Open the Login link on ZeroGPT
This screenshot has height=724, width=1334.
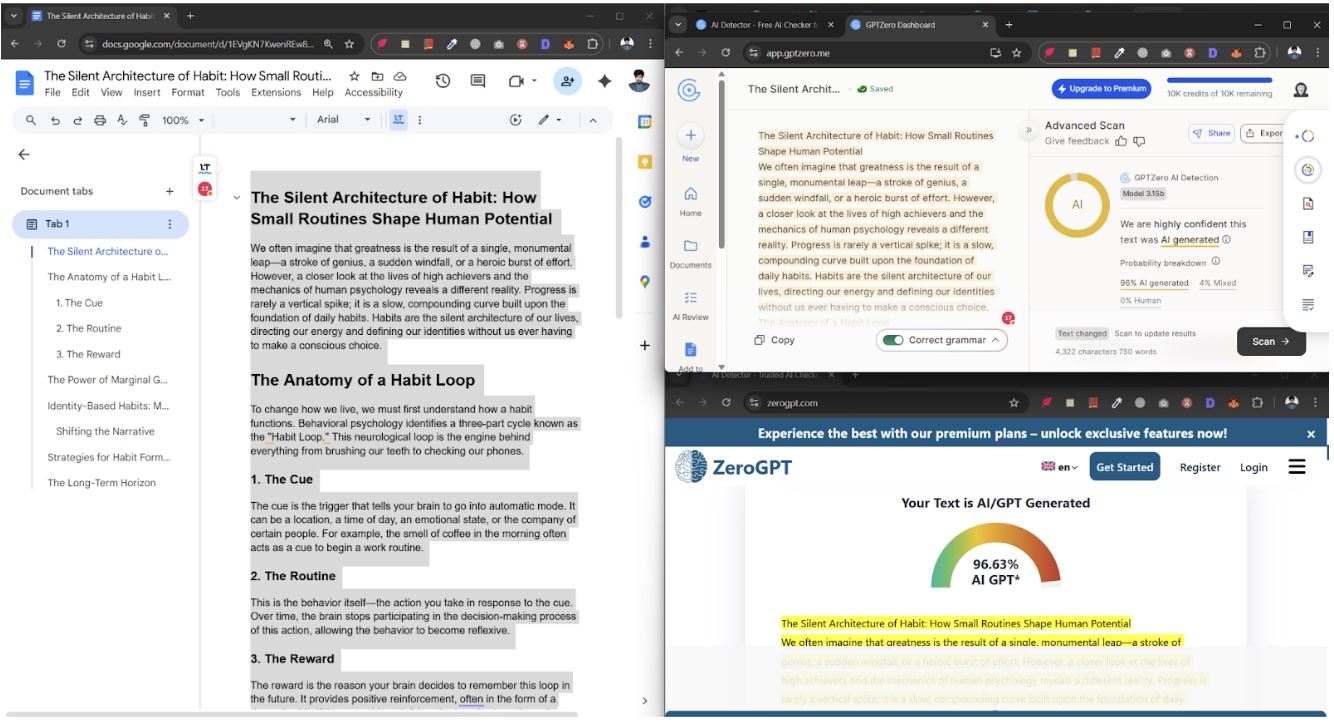tap(1253, 467)
